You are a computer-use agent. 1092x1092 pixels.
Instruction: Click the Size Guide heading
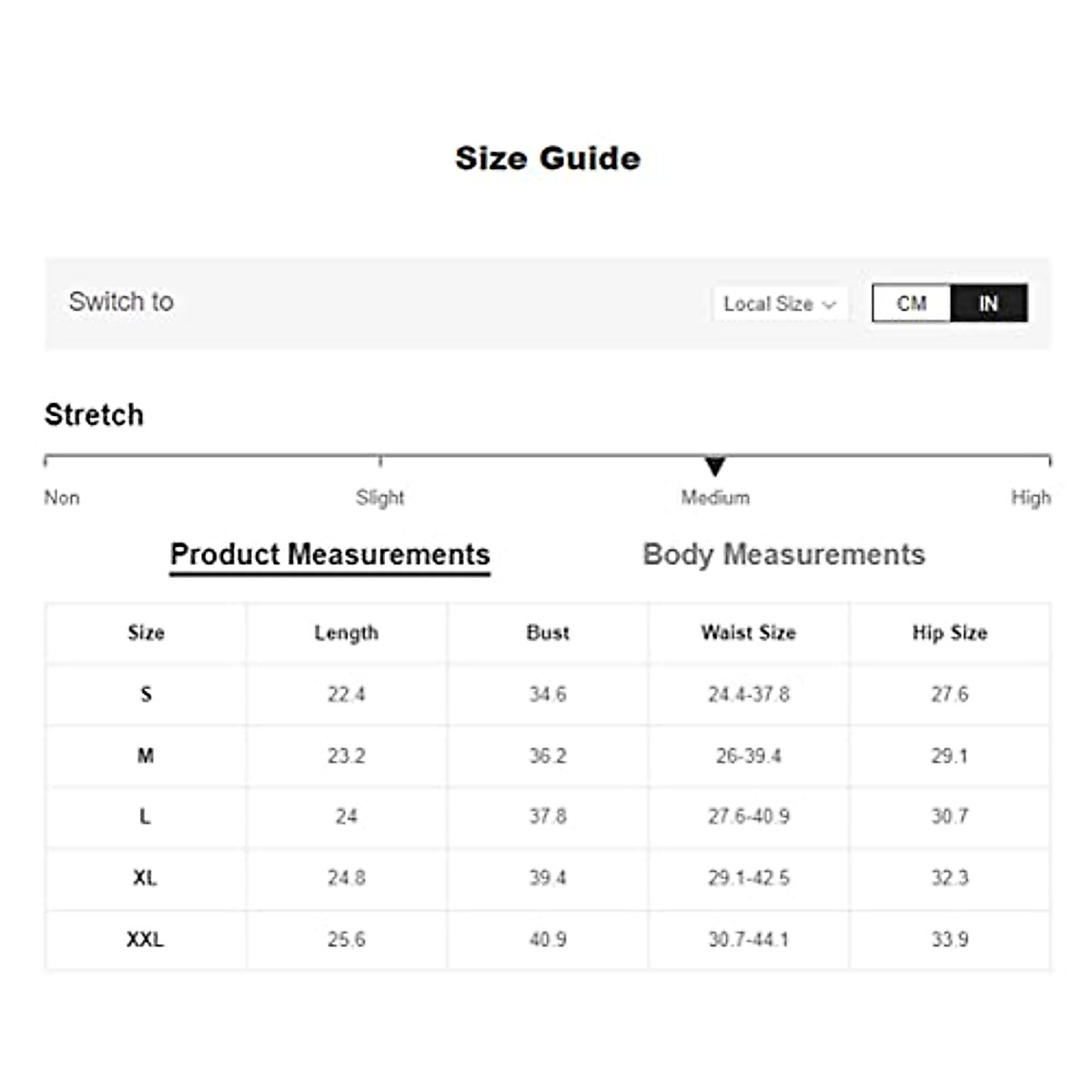tap(548, 158)
